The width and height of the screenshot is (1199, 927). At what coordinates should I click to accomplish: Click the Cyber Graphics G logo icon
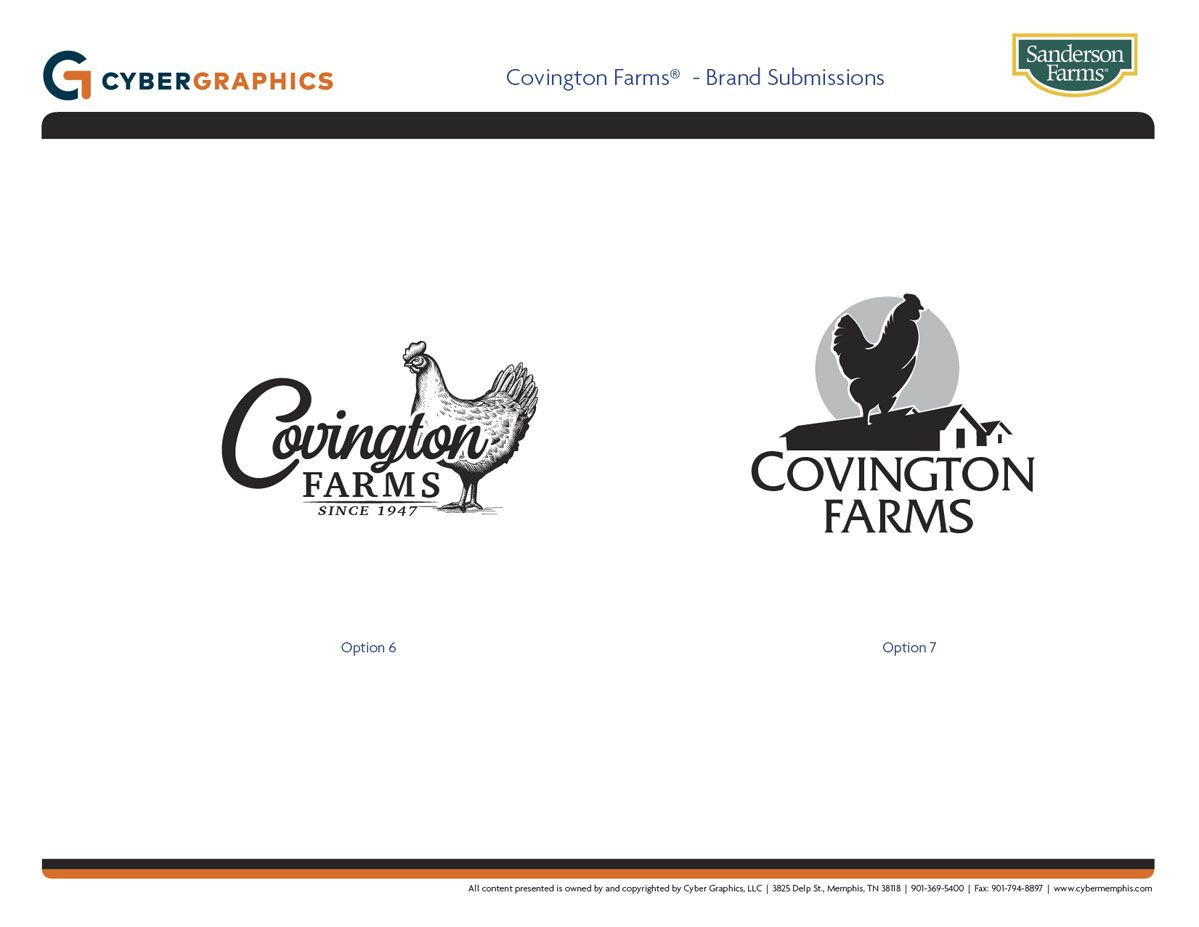tap(67, 76)
